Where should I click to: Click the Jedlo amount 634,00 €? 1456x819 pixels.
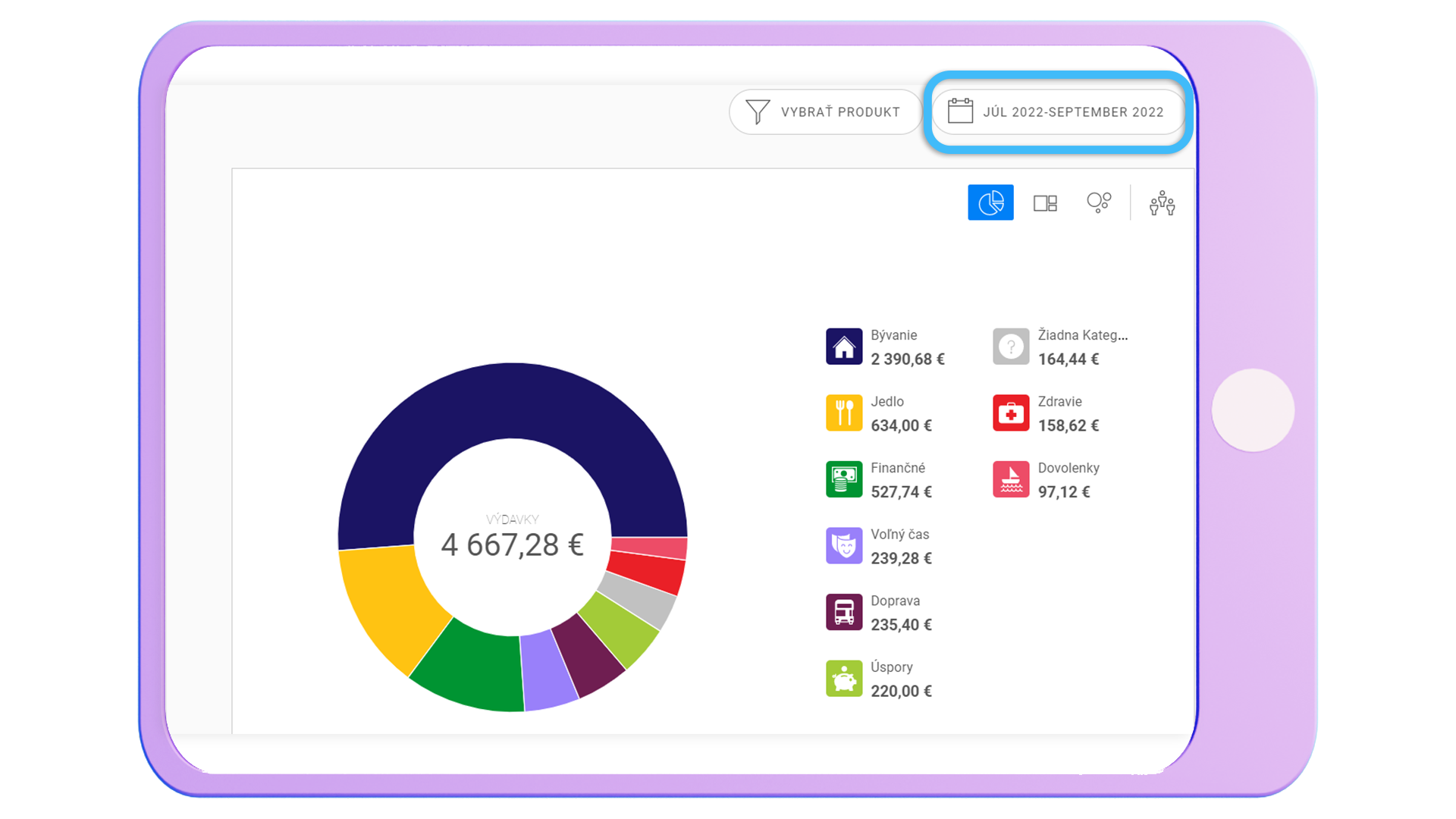coord(901,425)
